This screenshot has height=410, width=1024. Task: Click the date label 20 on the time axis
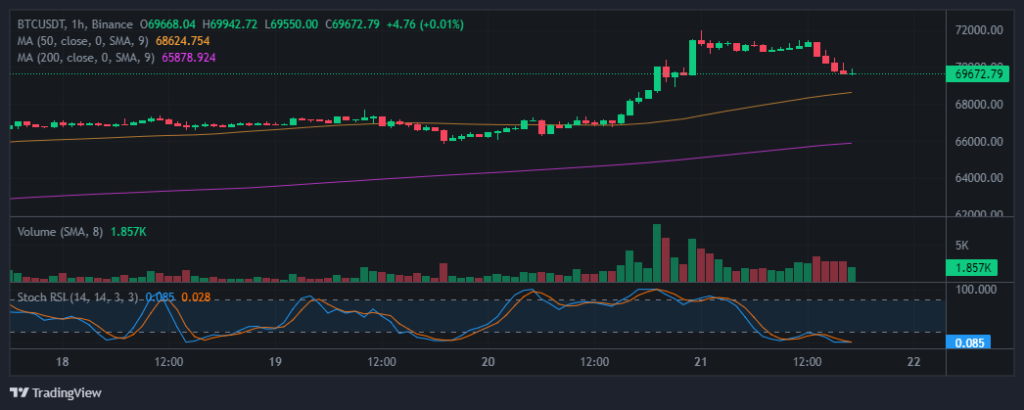pyautogui.click(x=488, y=362)
